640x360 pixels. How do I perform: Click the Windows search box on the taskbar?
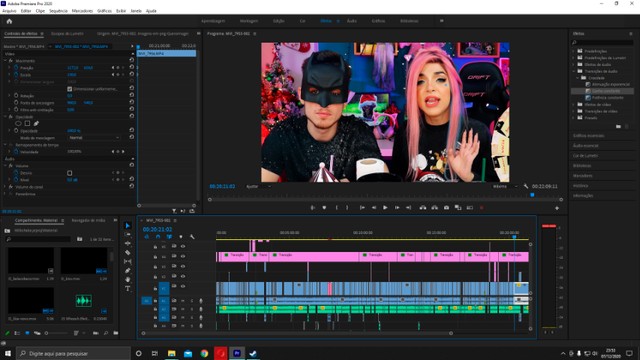tap(73, 353)
